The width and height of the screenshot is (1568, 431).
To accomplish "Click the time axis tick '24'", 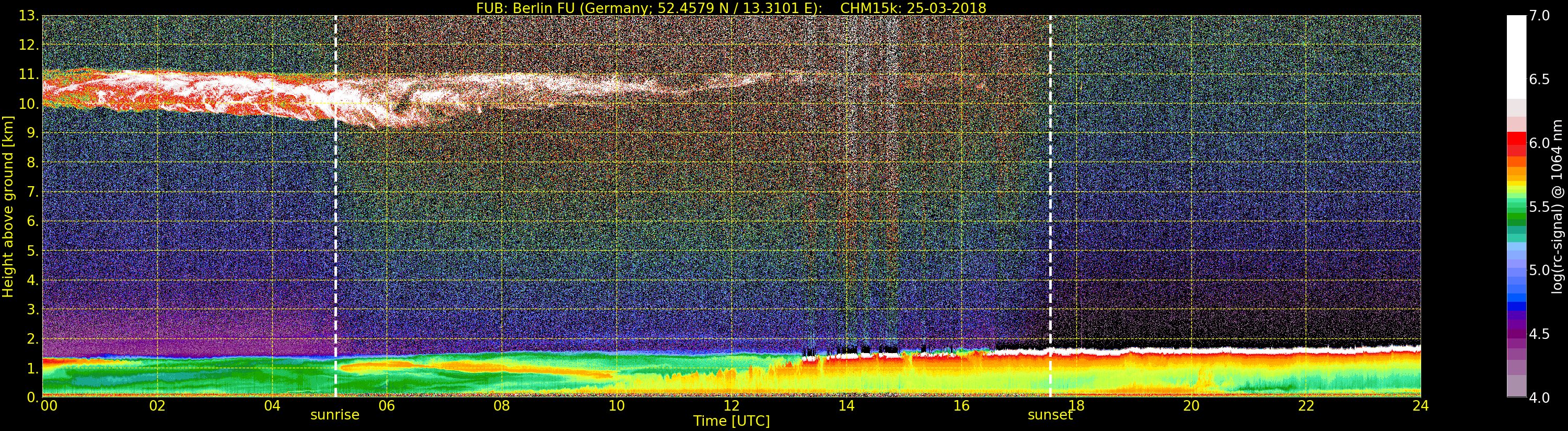I will pyautogui.click(x=1421, y=406).
